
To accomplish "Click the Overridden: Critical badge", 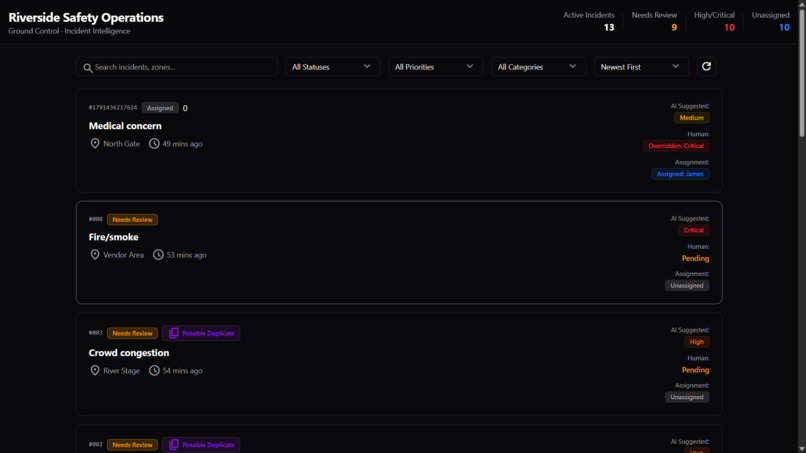I will click(675, 146).
